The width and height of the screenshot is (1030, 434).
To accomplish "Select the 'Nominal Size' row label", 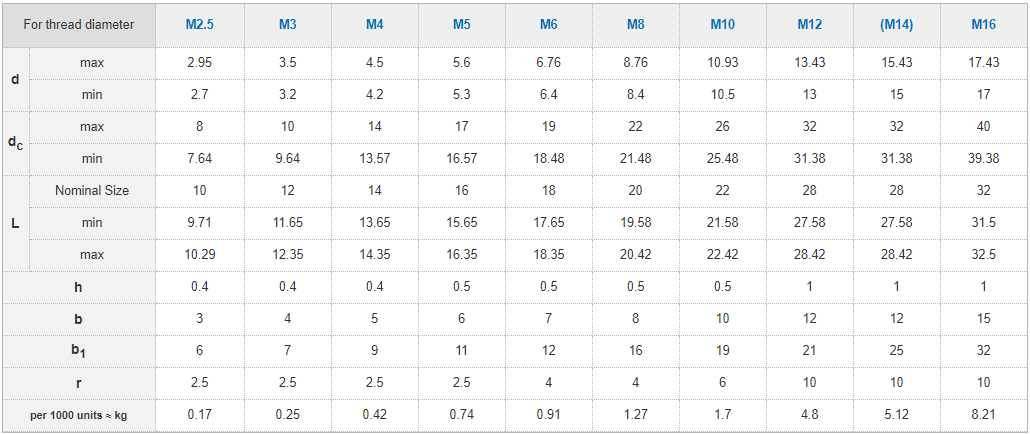I will (x=92, y=191).
